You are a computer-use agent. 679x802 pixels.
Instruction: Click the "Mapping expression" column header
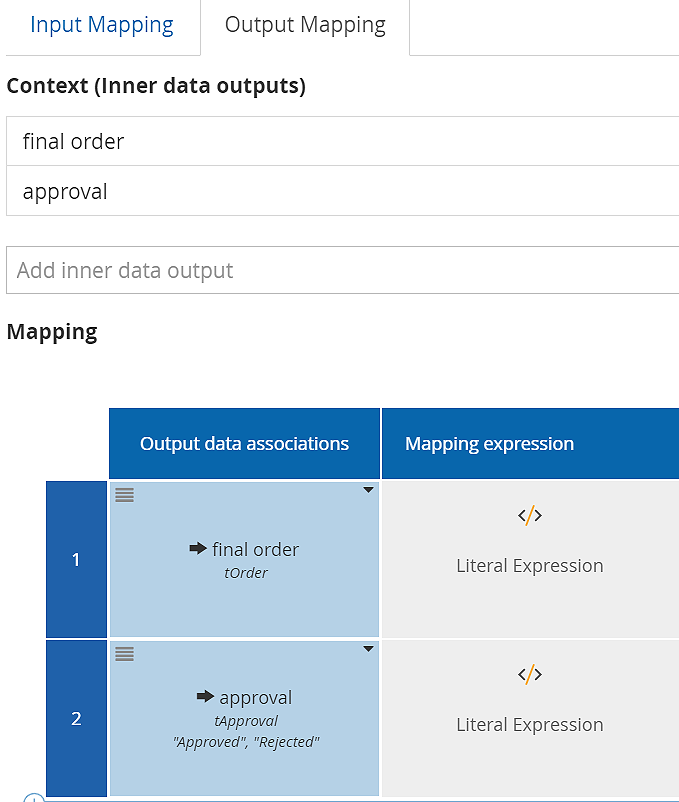(x=489, y=443)
